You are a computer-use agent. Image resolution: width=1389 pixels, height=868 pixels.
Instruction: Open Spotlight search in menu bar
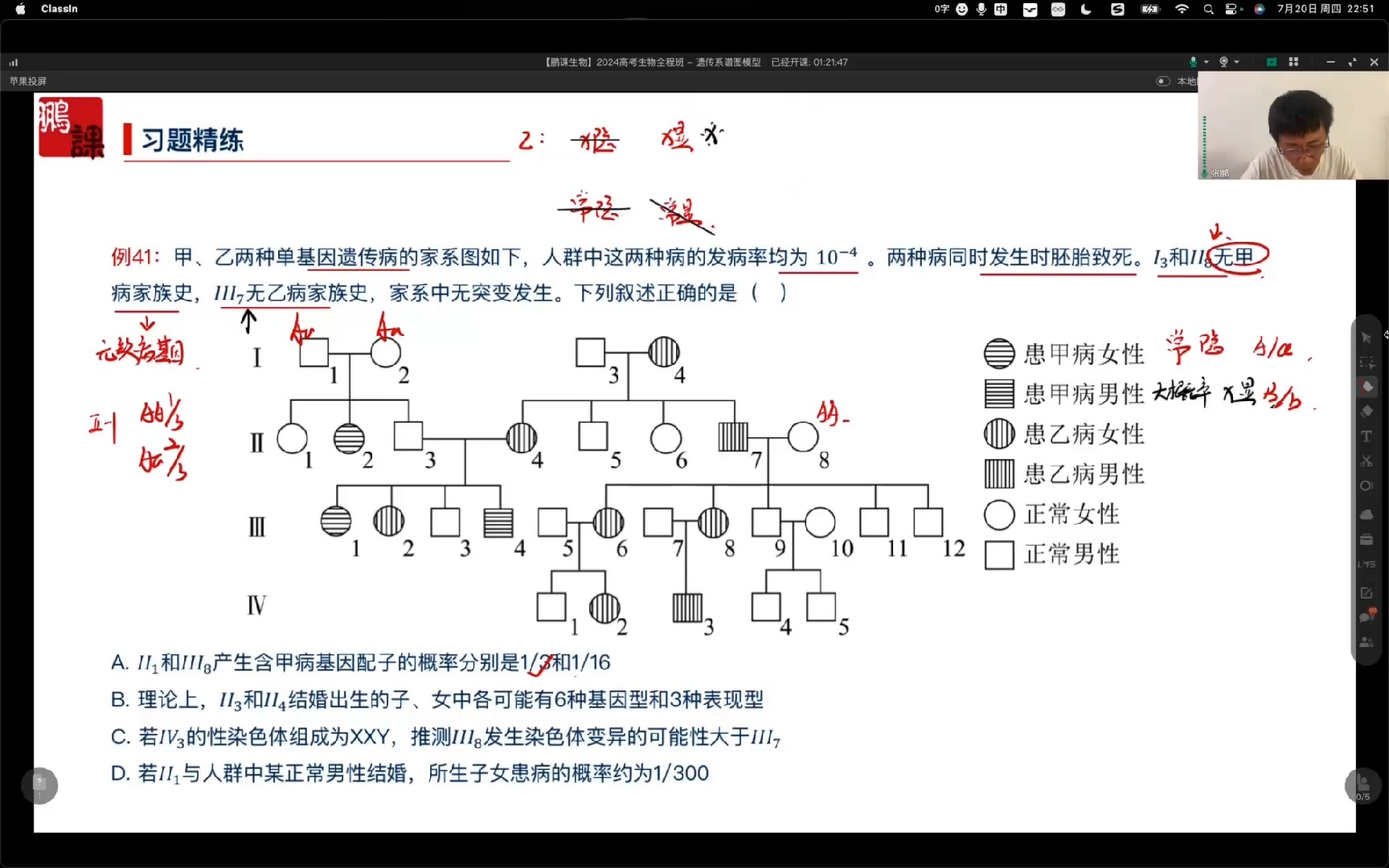(x=1208, y=10)
